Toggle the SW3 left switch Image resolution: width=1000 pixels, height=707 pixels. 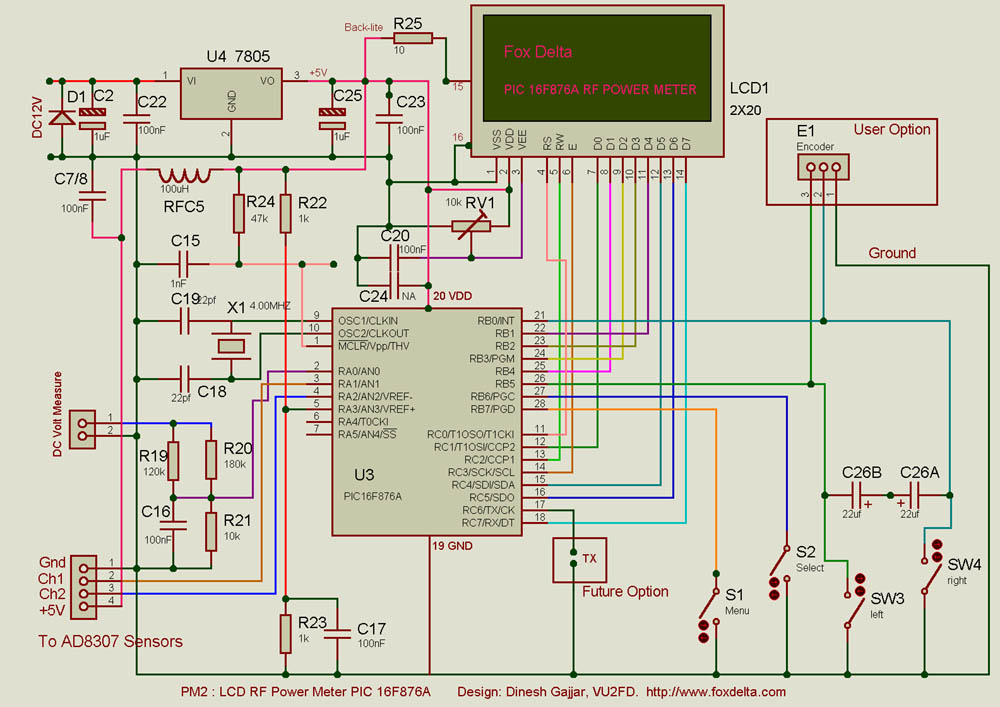pyautogui.click(x=853, y=598)
